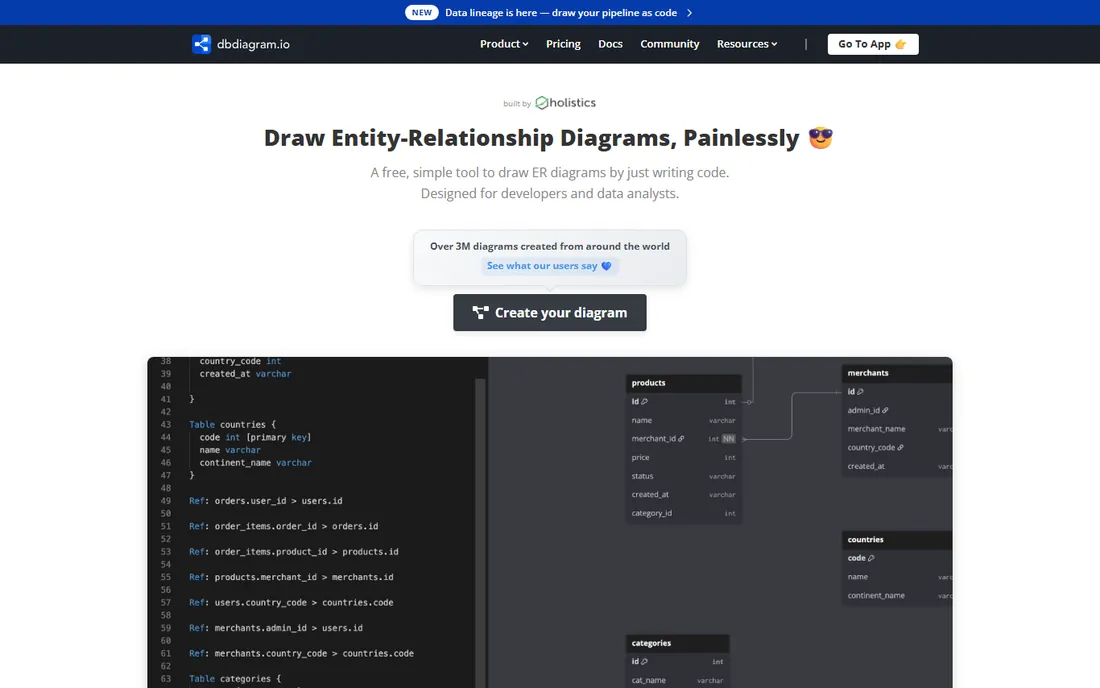The image size is (1100, 688).
Task: Click 'Ref: merchants.admin_id > users.id' line
Action: click(x=276, y=628)
